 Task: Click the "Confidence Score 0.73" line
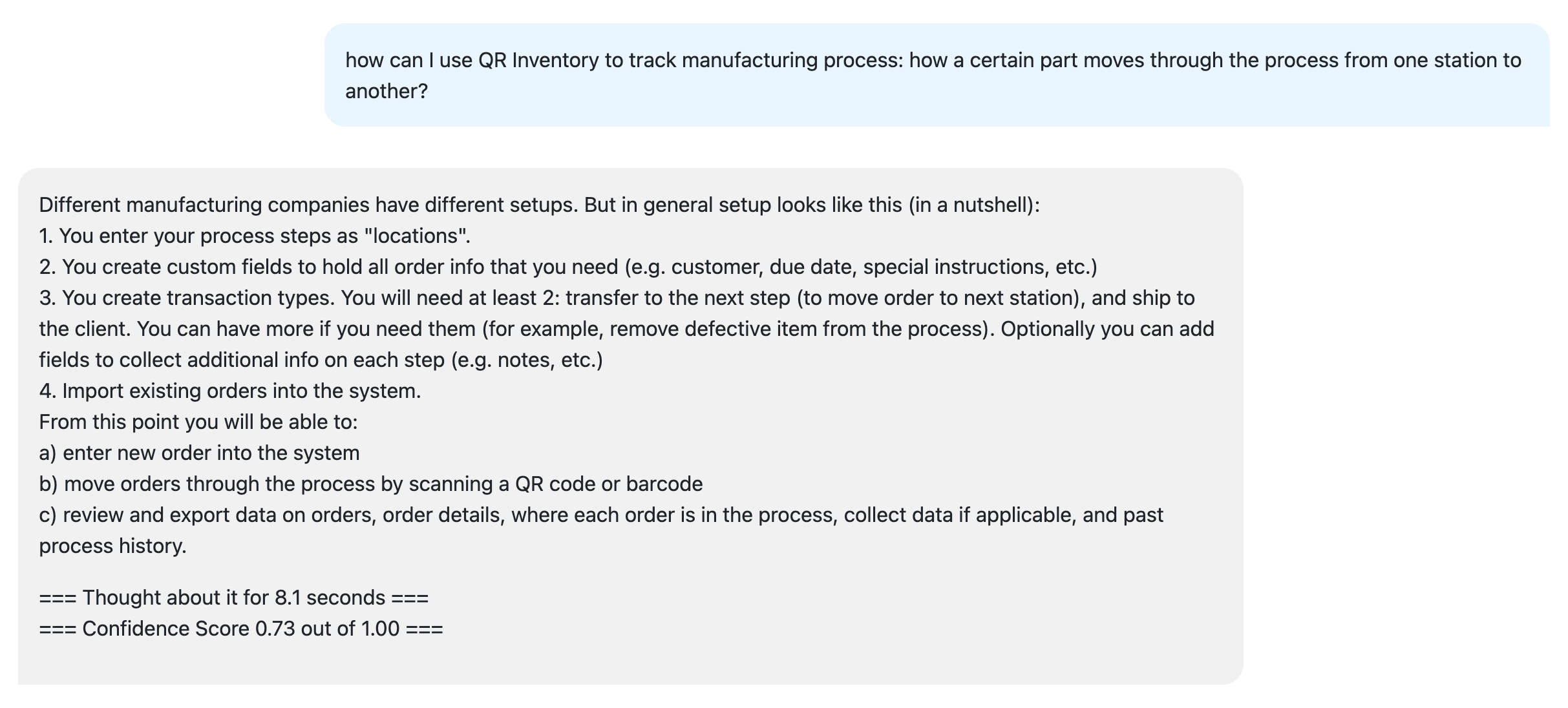240,629
